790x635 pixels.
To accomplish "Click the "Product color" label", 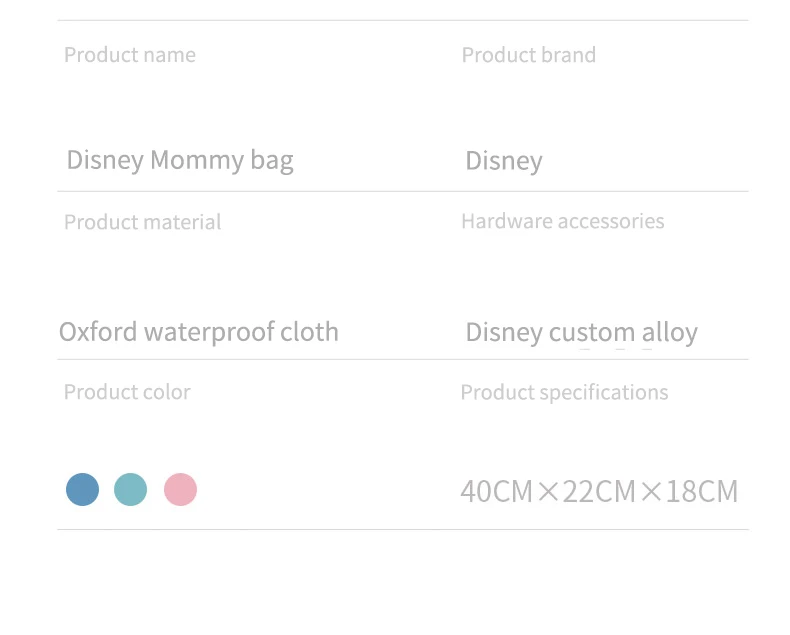I will [x=127, y=392].
